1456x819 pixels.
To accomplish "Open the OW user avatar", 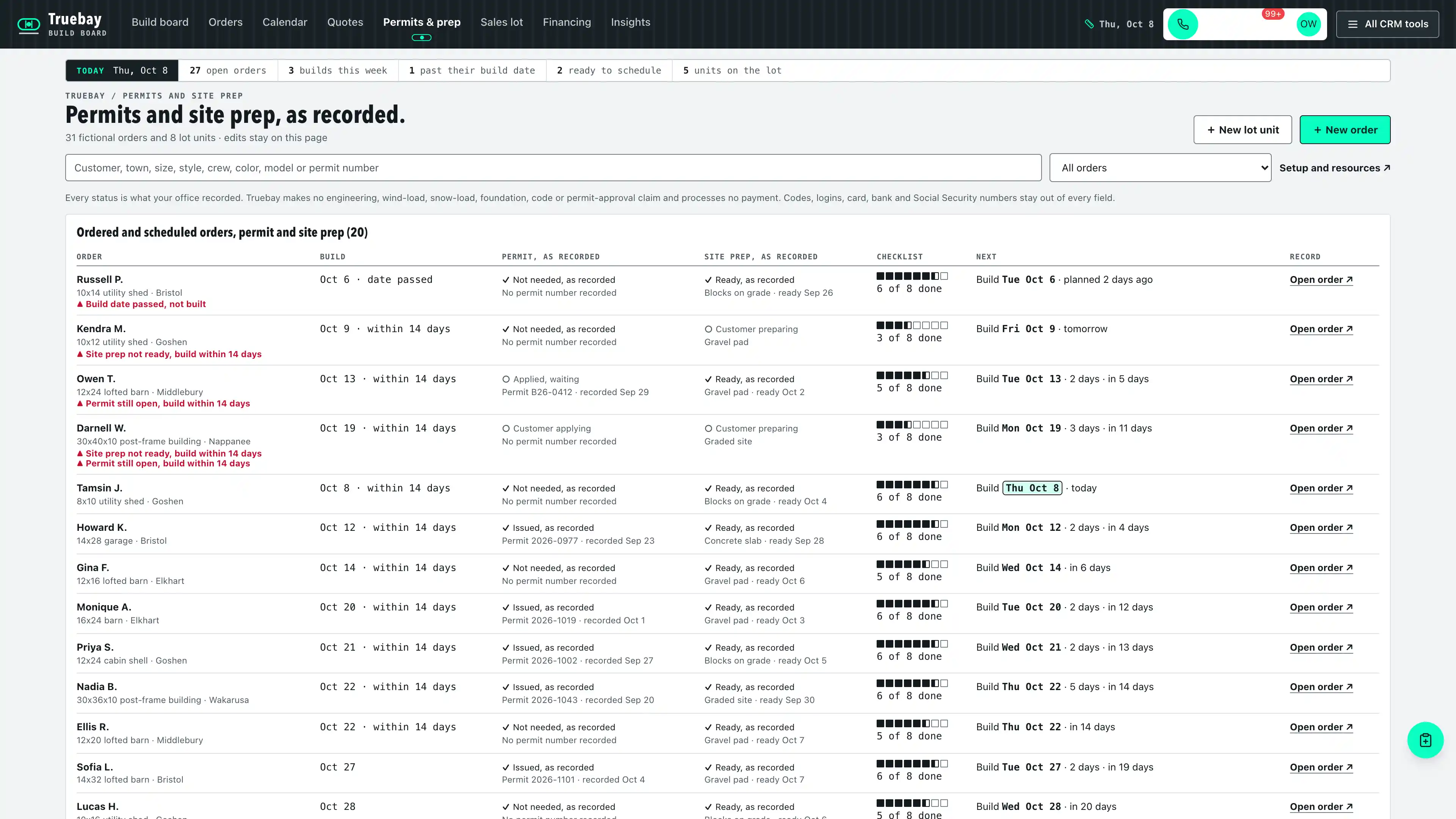I will point(1308,24).
